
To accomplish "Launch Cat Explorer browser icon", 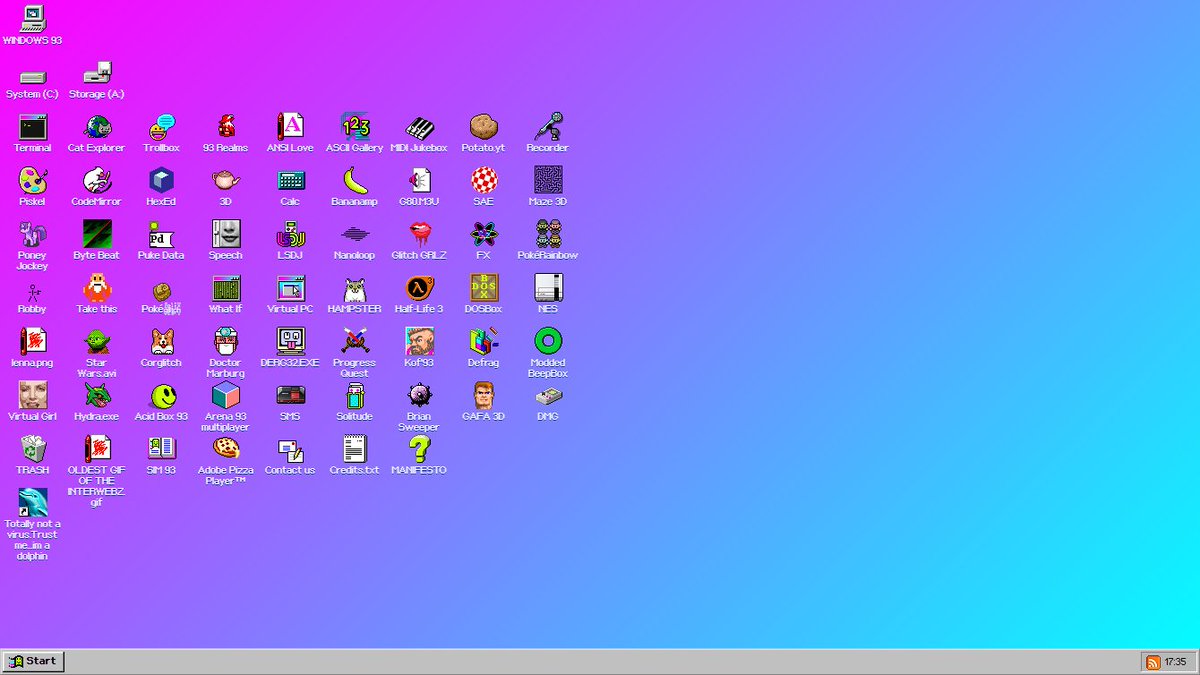I will (x=97, y=127).
